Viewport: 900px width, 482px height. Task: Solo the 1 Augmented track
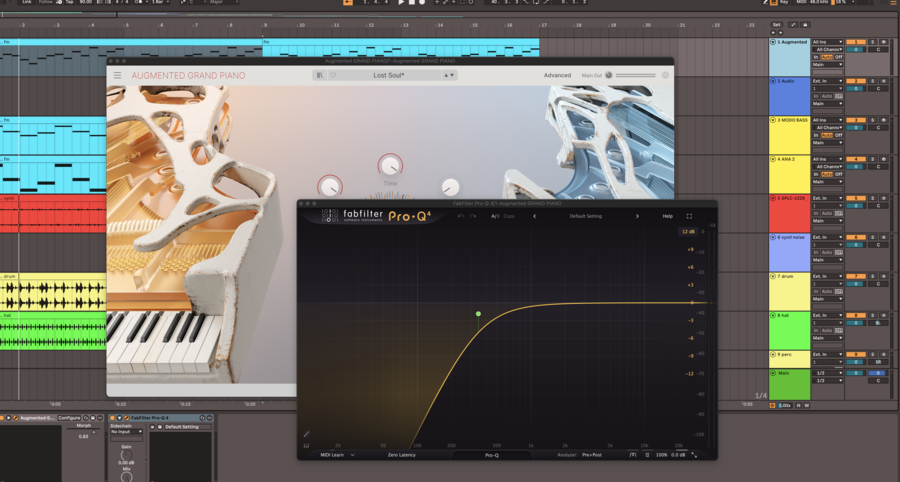872,42
